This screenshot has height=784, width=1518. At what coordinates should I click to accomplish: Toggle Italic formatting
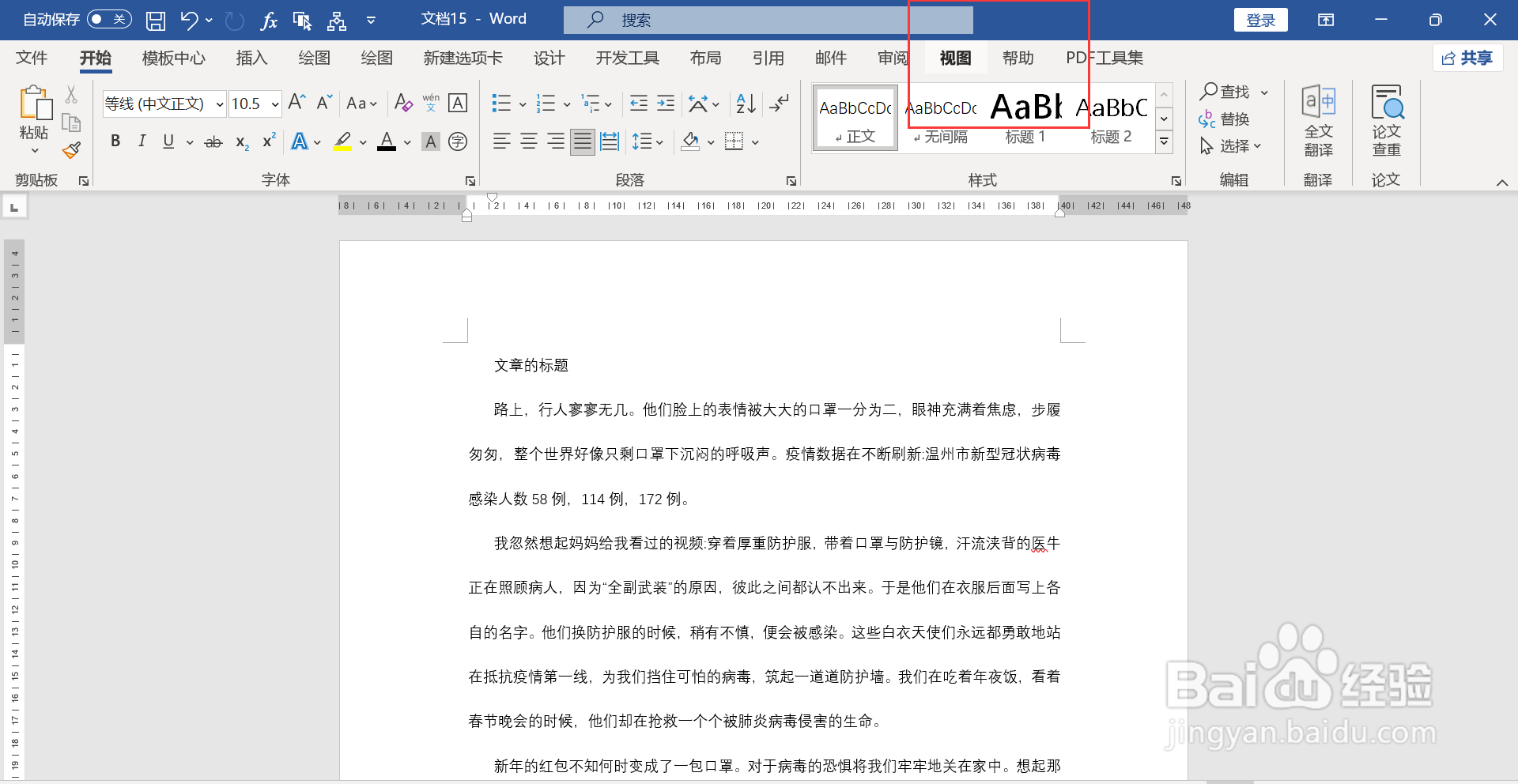142,141
